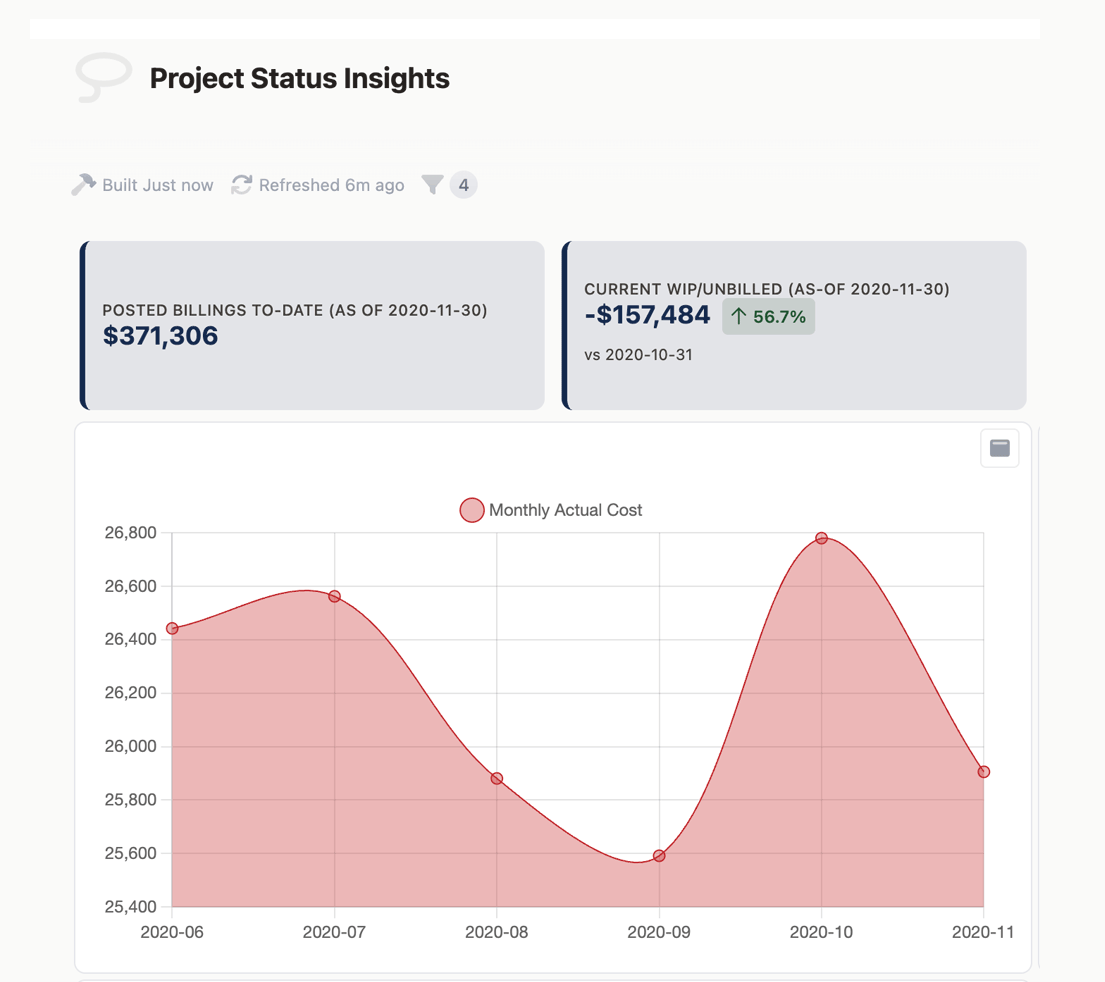This screenshot has width=1105, height=982.
Task: Click the up arrow in 56.7% badge
Action: (739, 317)
